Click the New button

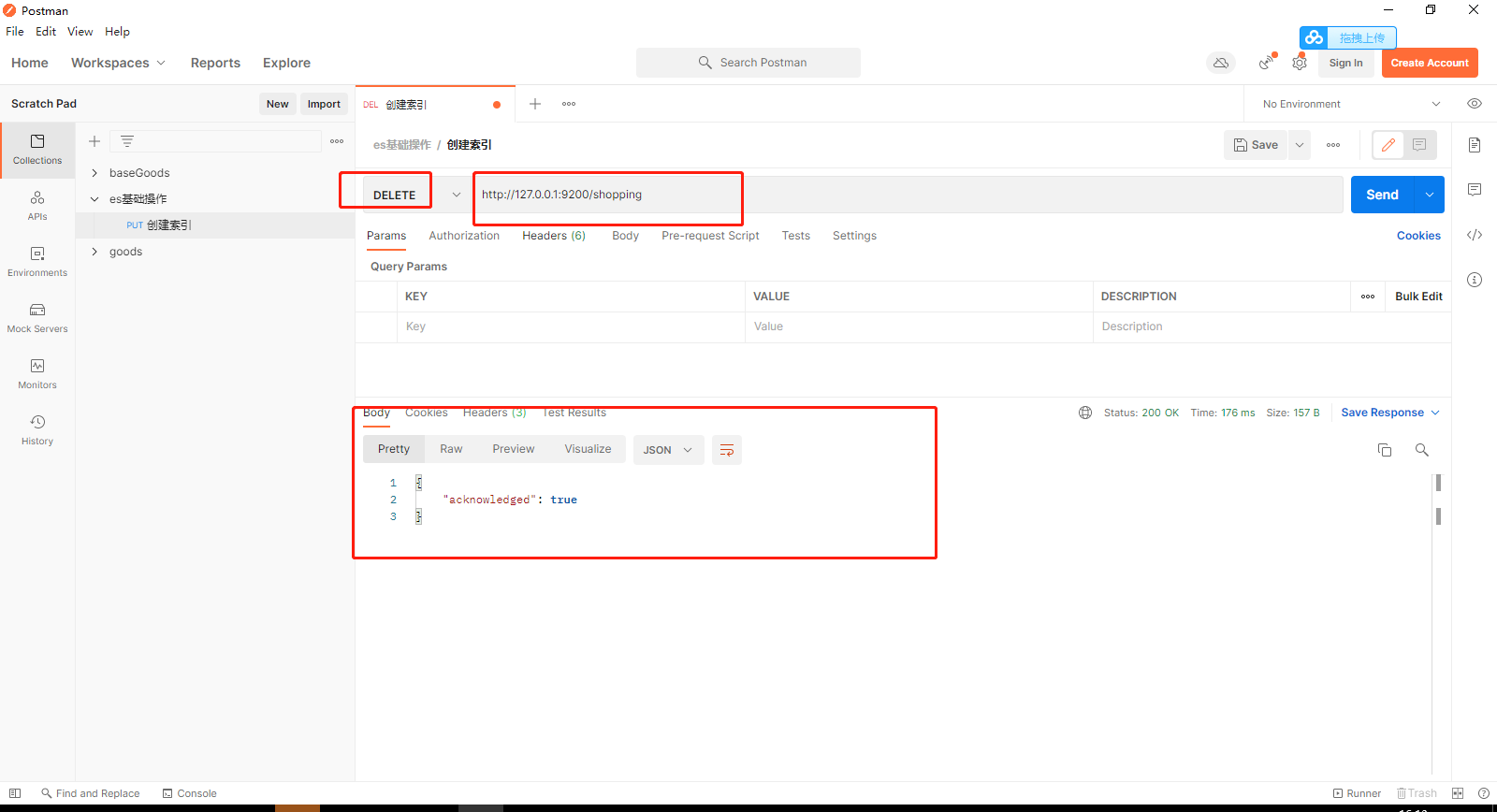coord(277,104)
